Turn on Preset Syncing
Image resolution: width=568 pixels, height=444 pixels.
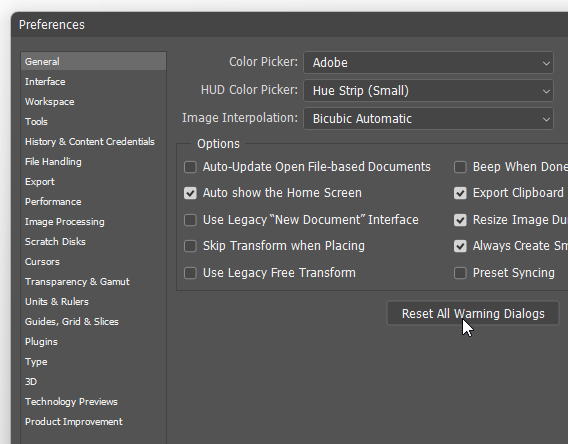pyautogui.click(x=460, y=273)
